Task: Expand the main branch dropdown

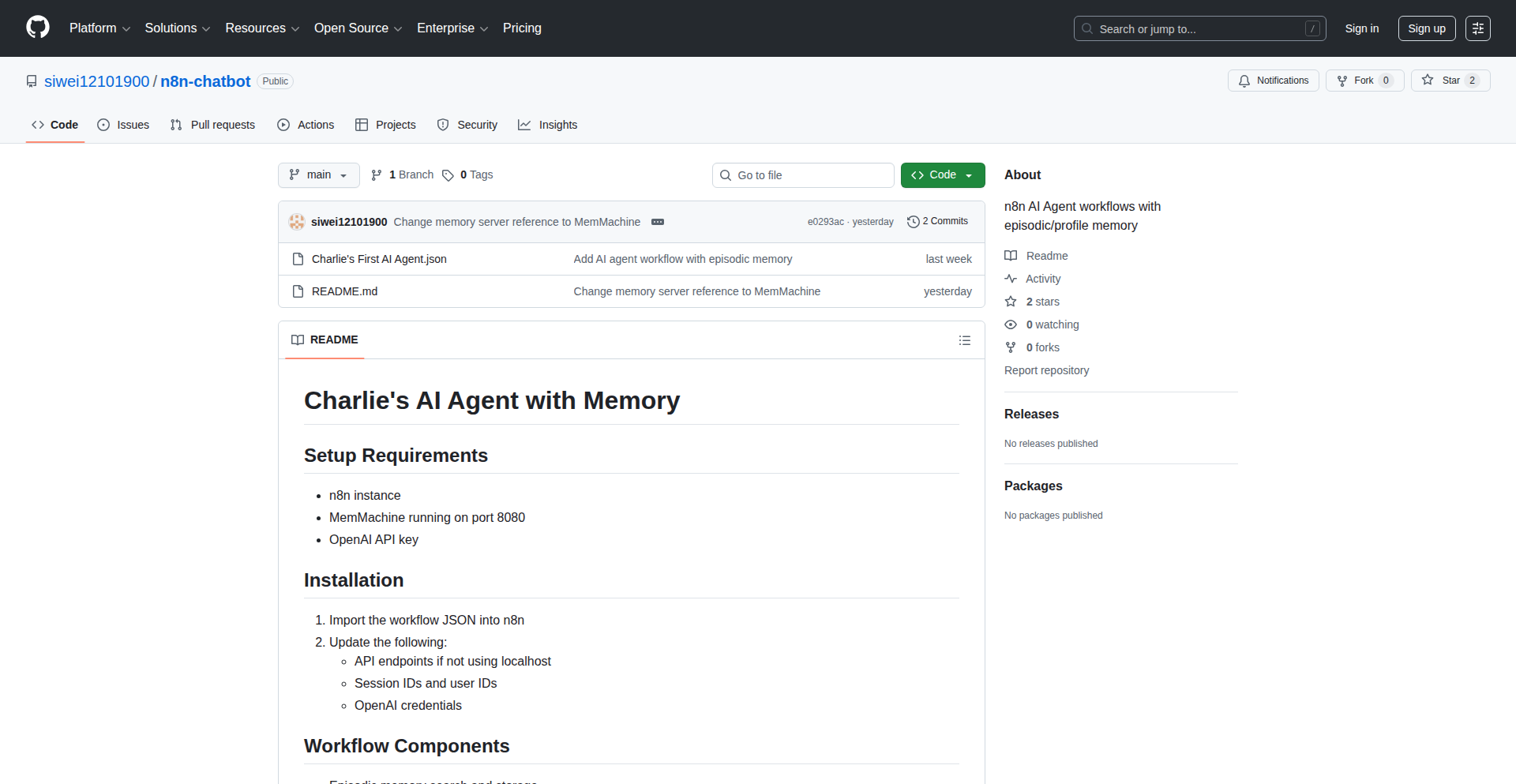Action: pos(318,175)
